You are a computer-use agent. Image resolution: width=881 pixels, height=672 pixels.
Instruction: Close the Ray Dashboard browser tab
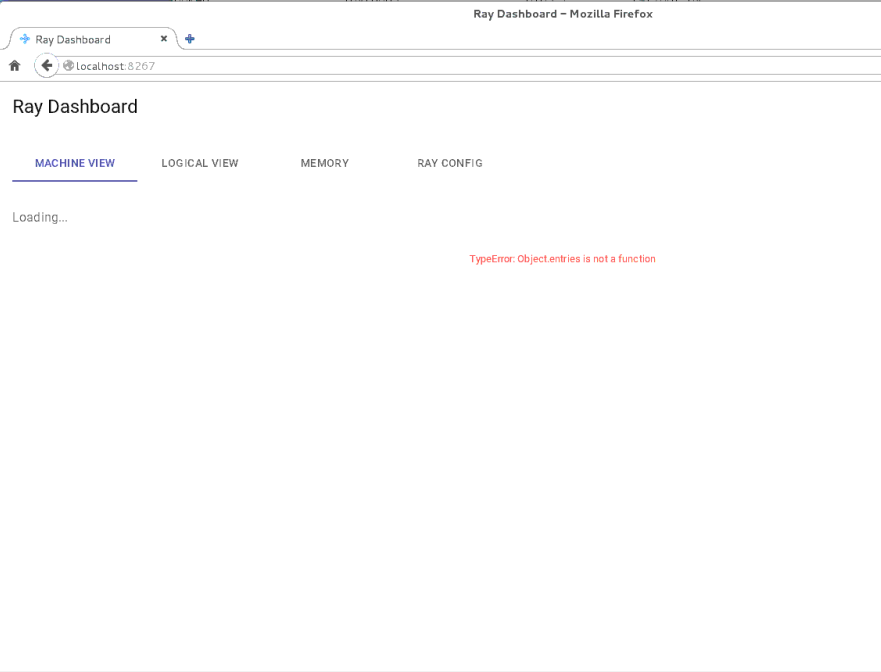pyautogui.click(x=164, y=39)
